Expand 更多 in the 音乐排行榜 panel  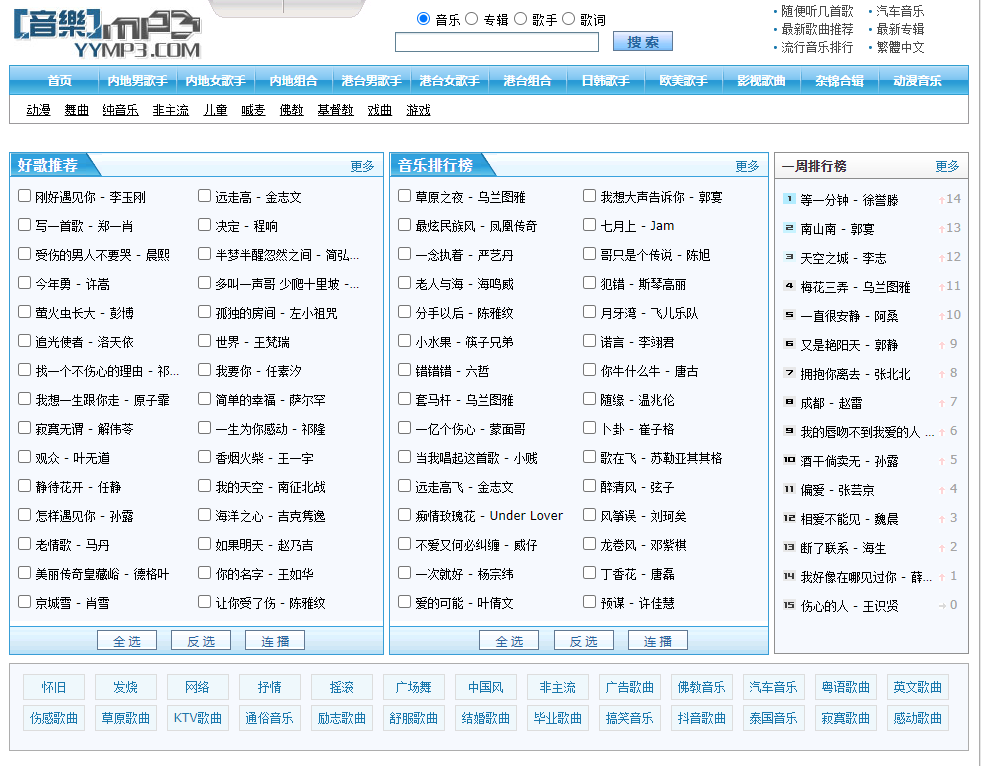point(747,166)
